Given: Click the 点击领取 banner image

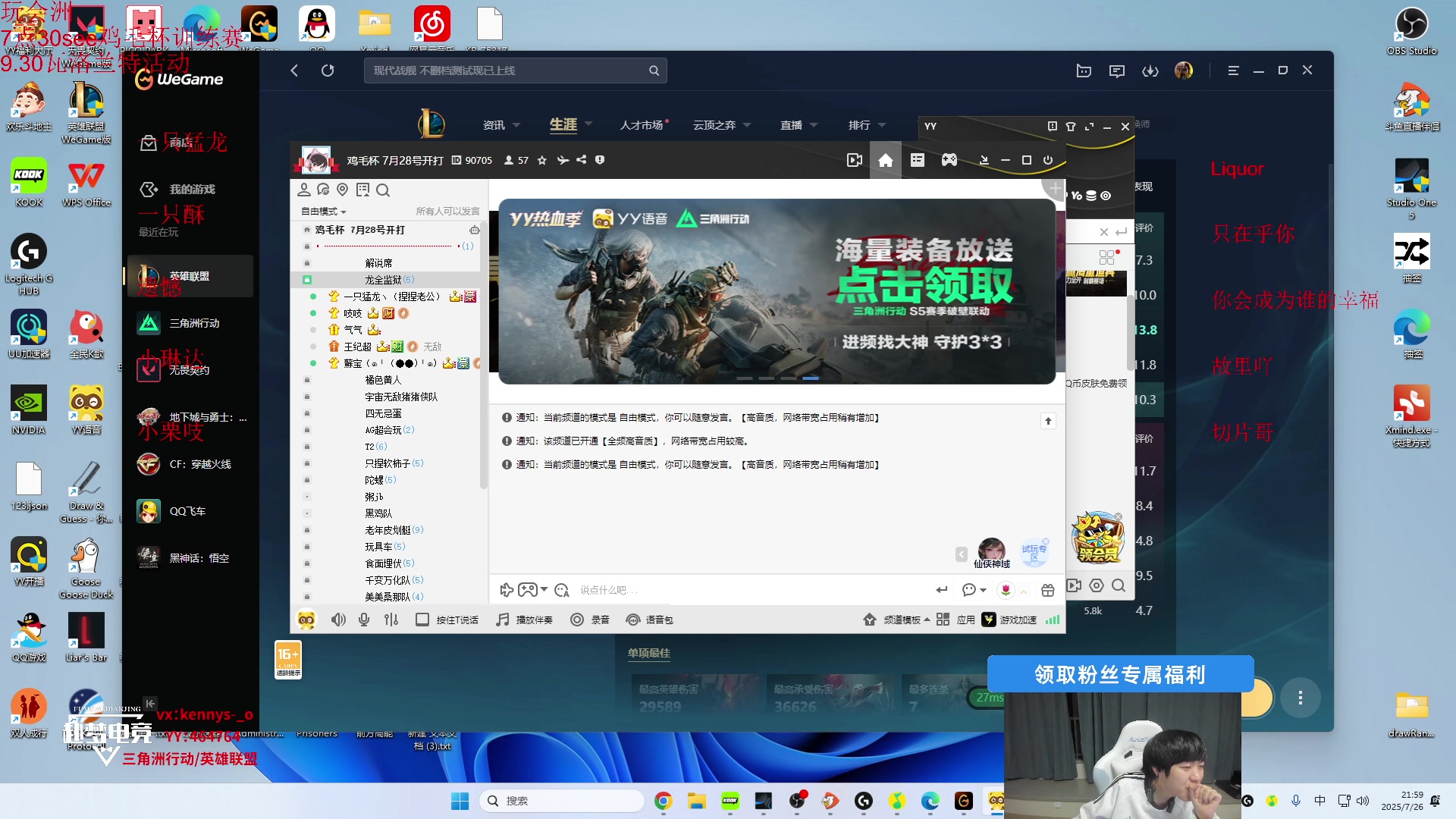Looking at the screenshot, I should coord(777,291).
